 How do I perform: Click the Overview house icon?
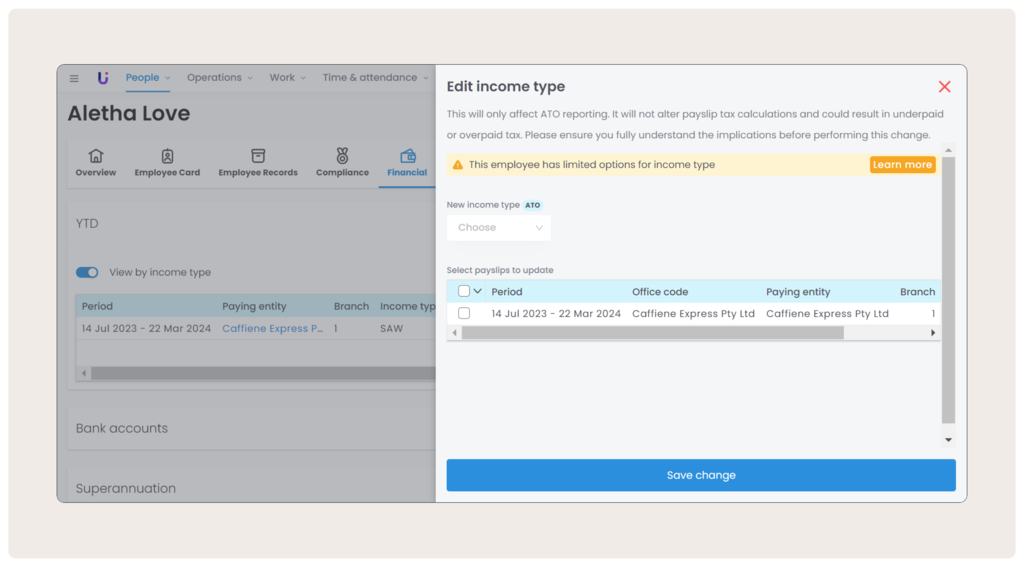click(x=96, y=156)
